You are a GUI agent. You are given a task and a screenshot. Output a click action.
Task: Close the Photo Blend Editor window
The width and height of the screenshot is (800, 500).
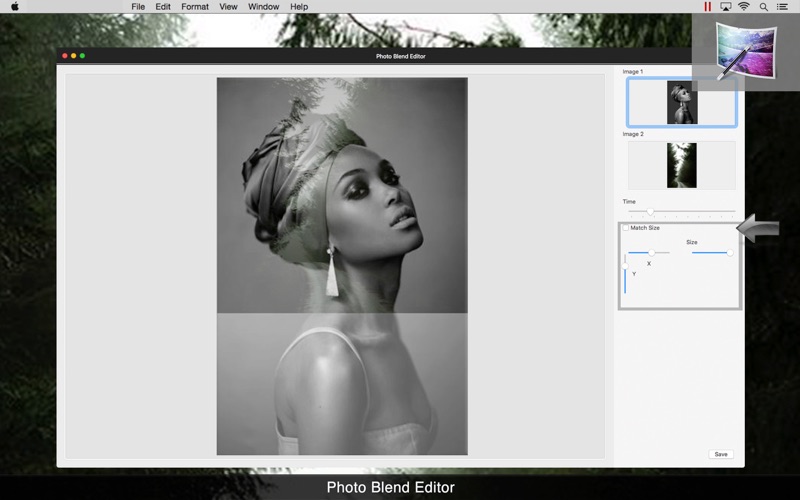point(65,56)
